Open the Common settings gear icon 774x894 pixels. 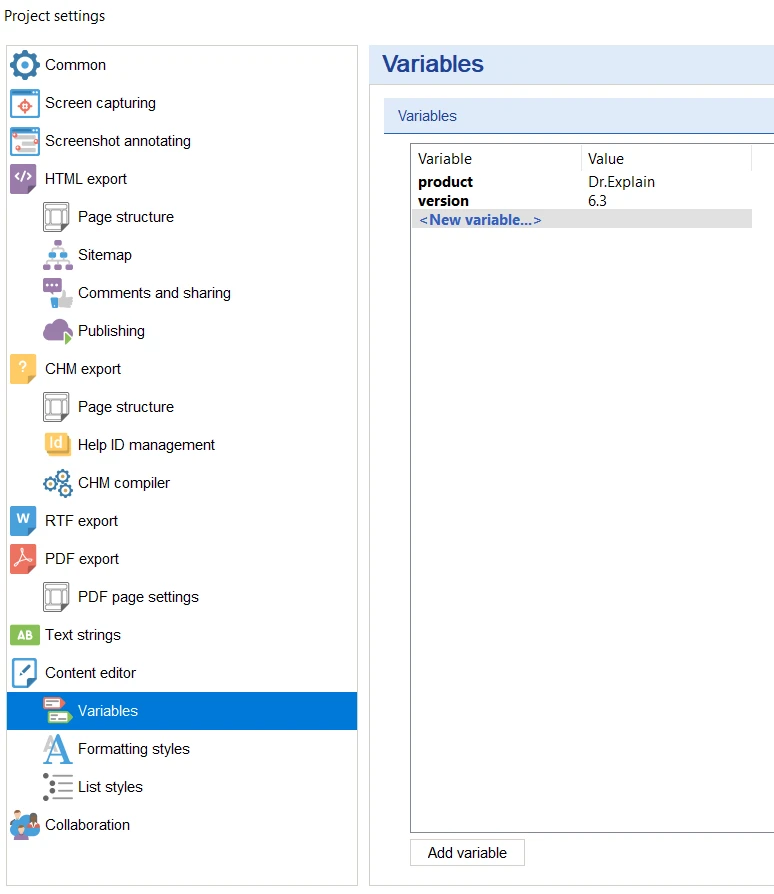tap(25, 65)
